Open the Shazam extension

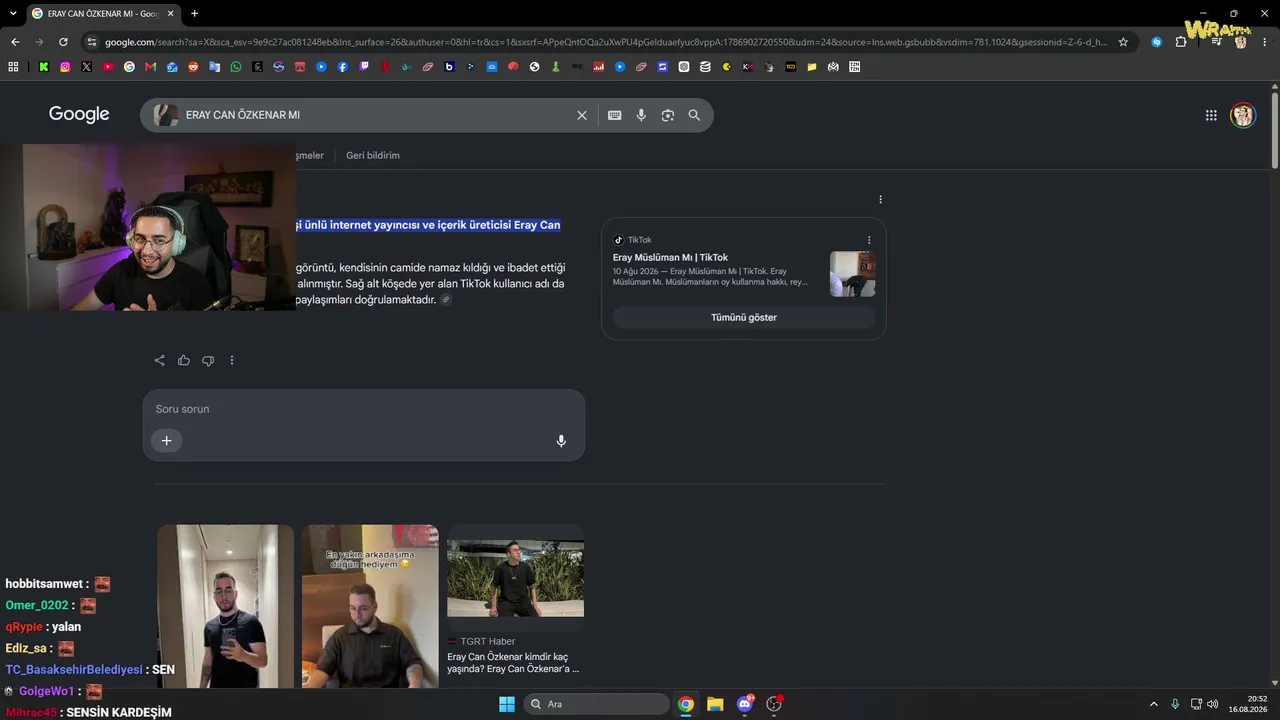[1157, 42]
